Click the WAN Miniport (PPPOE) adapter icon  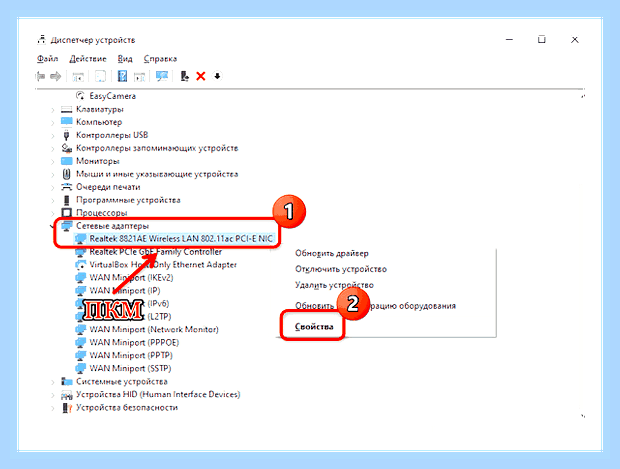pyautogui.click(x=81, y=342)
